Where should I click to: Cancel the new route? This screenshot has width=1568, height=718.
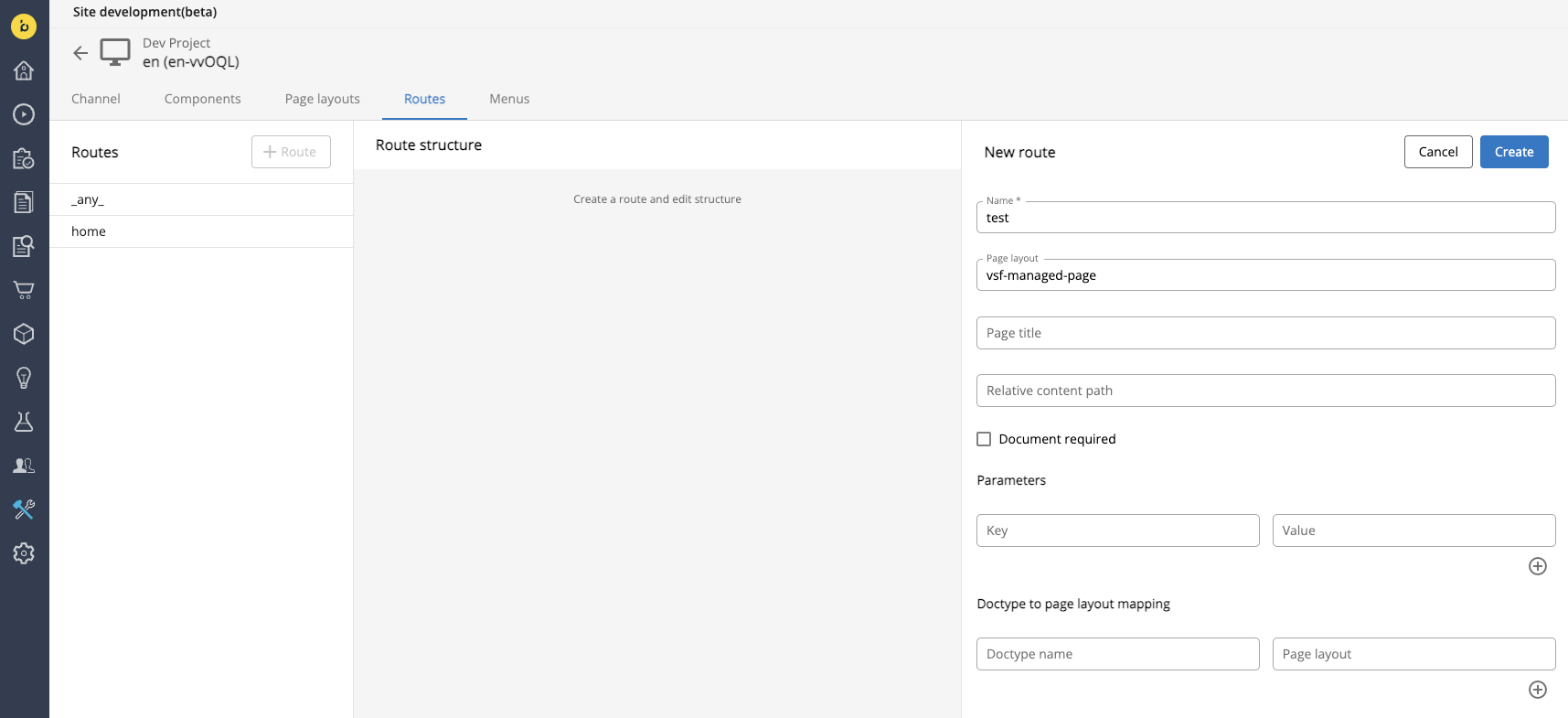[x=1437, y=152]
